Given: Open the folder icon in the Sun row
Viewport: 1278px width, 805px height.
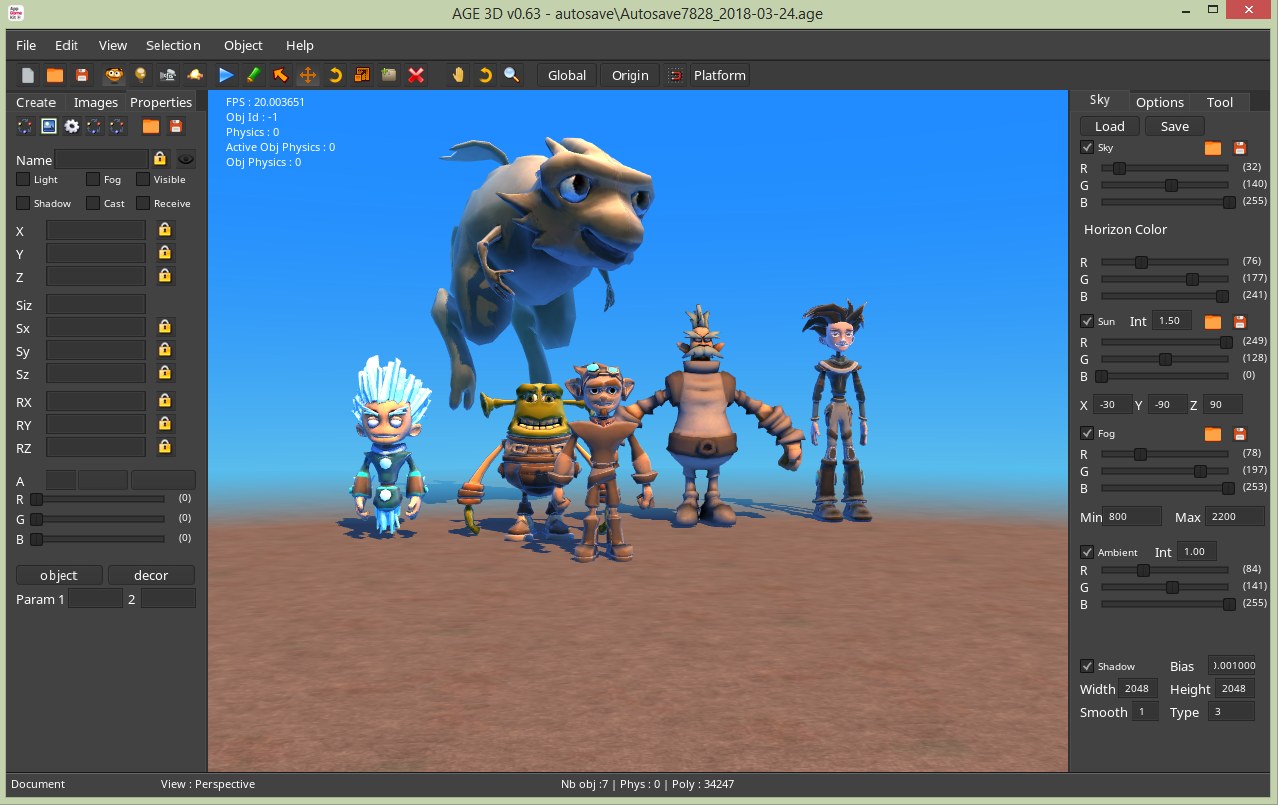Looking at the screenshot, I should point(1213,322).
